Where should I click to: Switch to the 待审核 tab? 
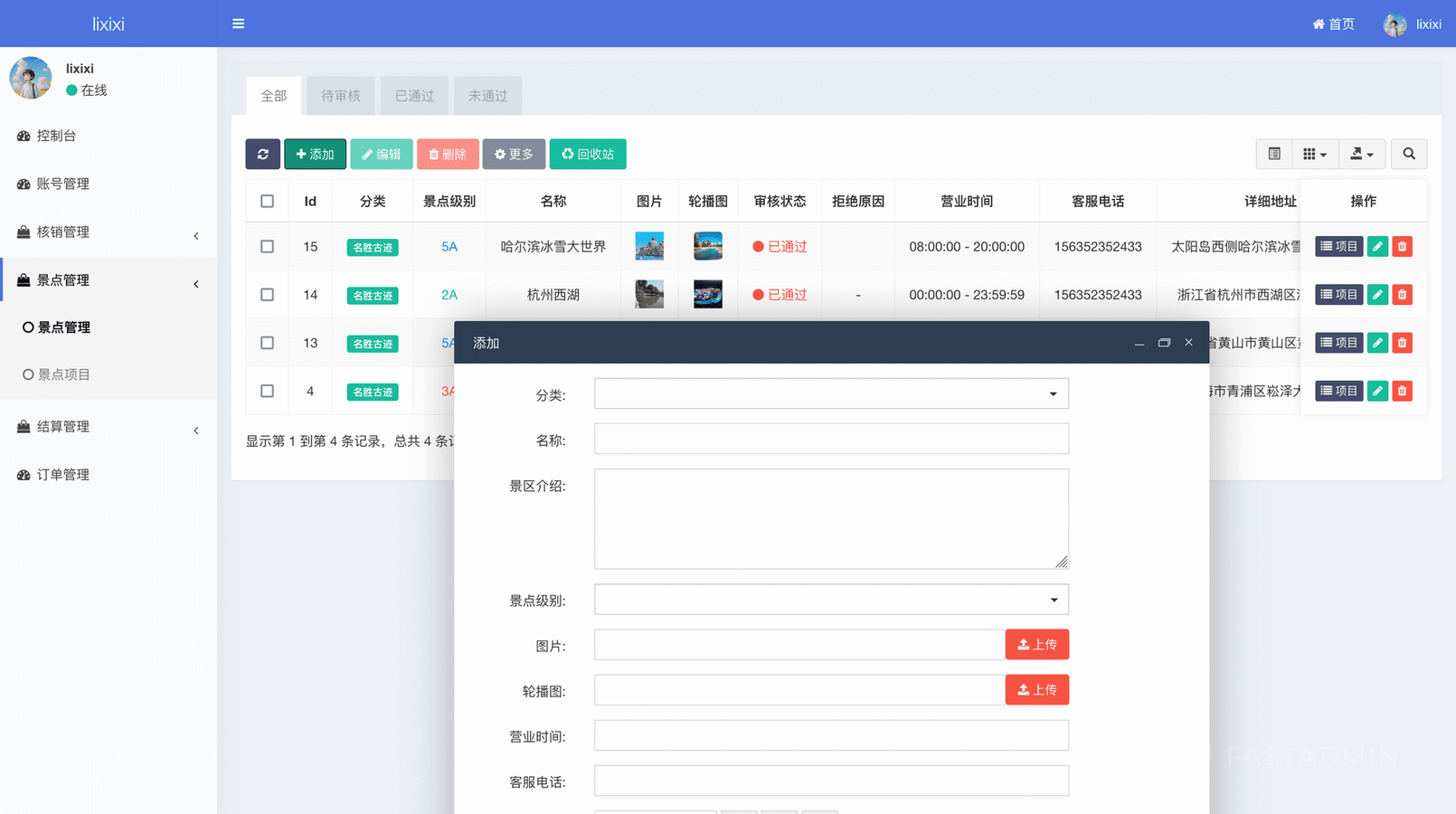tap(340, 96)
